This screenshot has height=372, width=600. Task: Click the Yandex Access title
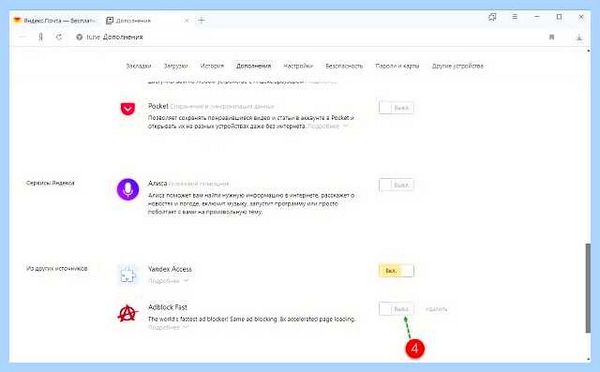(170, 269)
